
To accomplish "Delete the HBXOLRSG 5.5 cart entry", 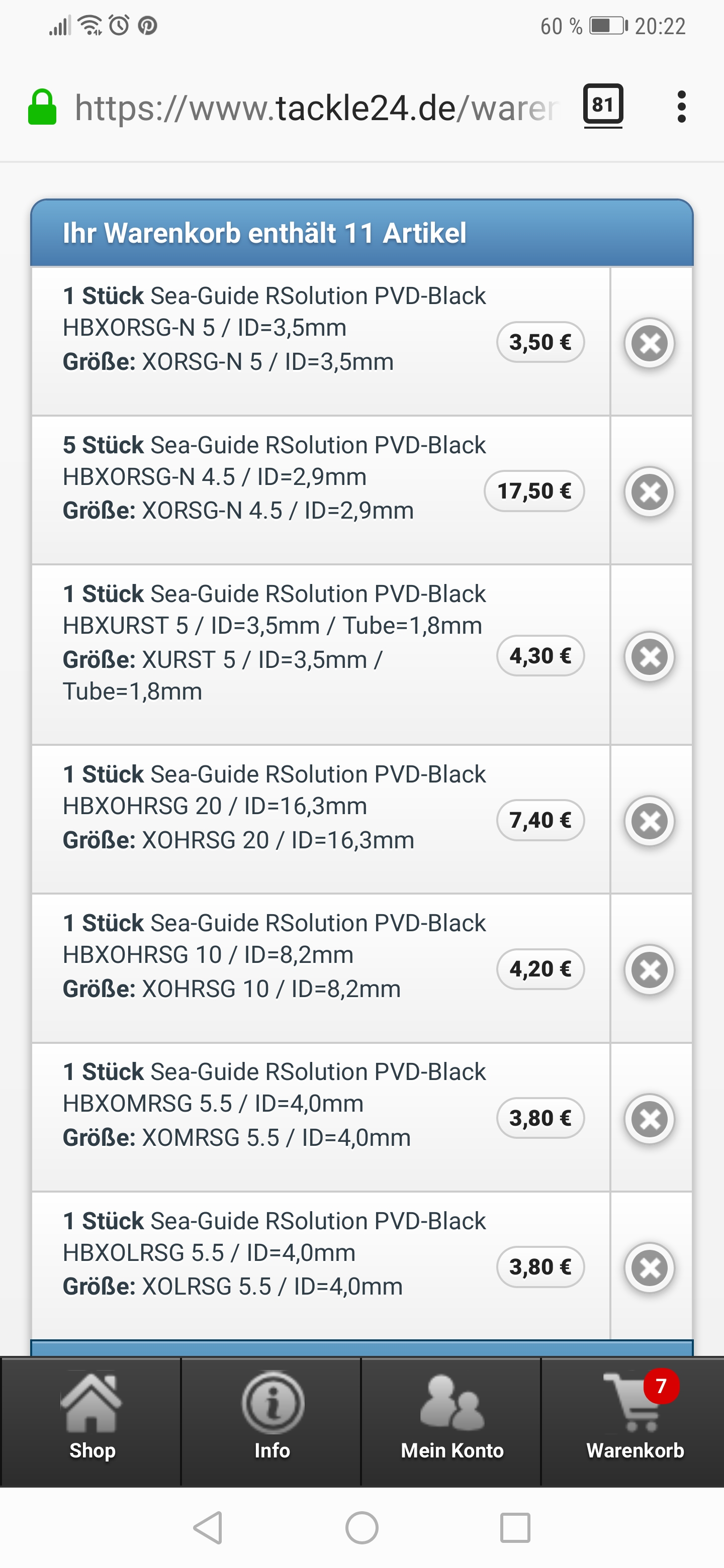I will 650,1268.
